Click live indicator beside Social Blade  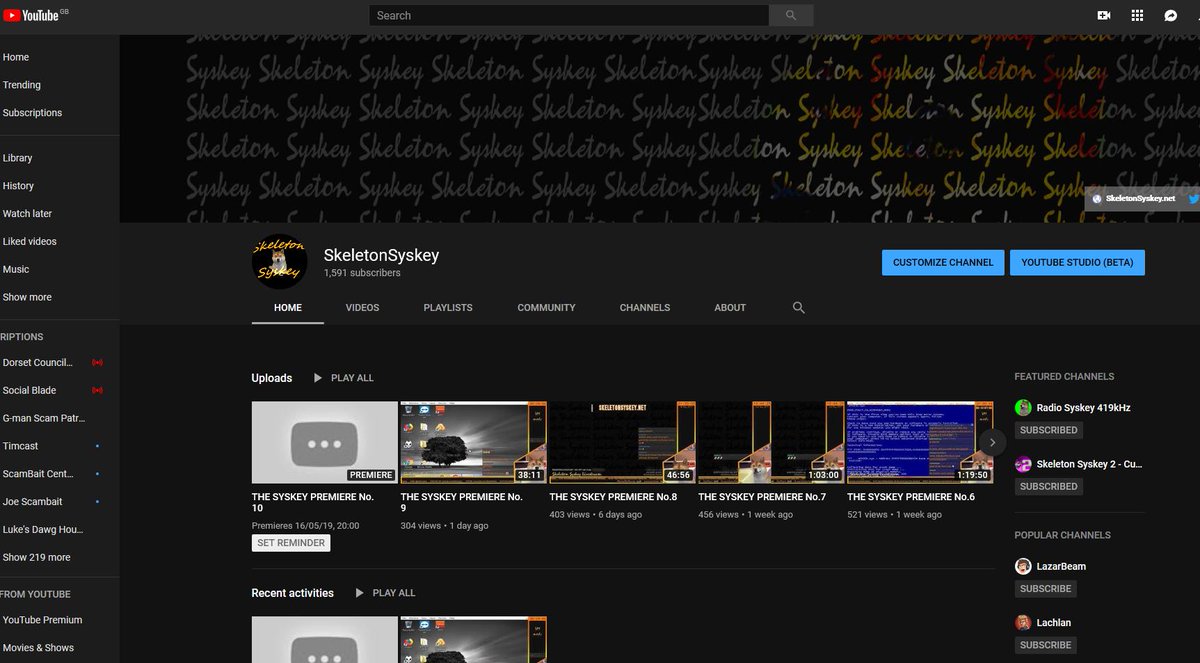(97, 390)
